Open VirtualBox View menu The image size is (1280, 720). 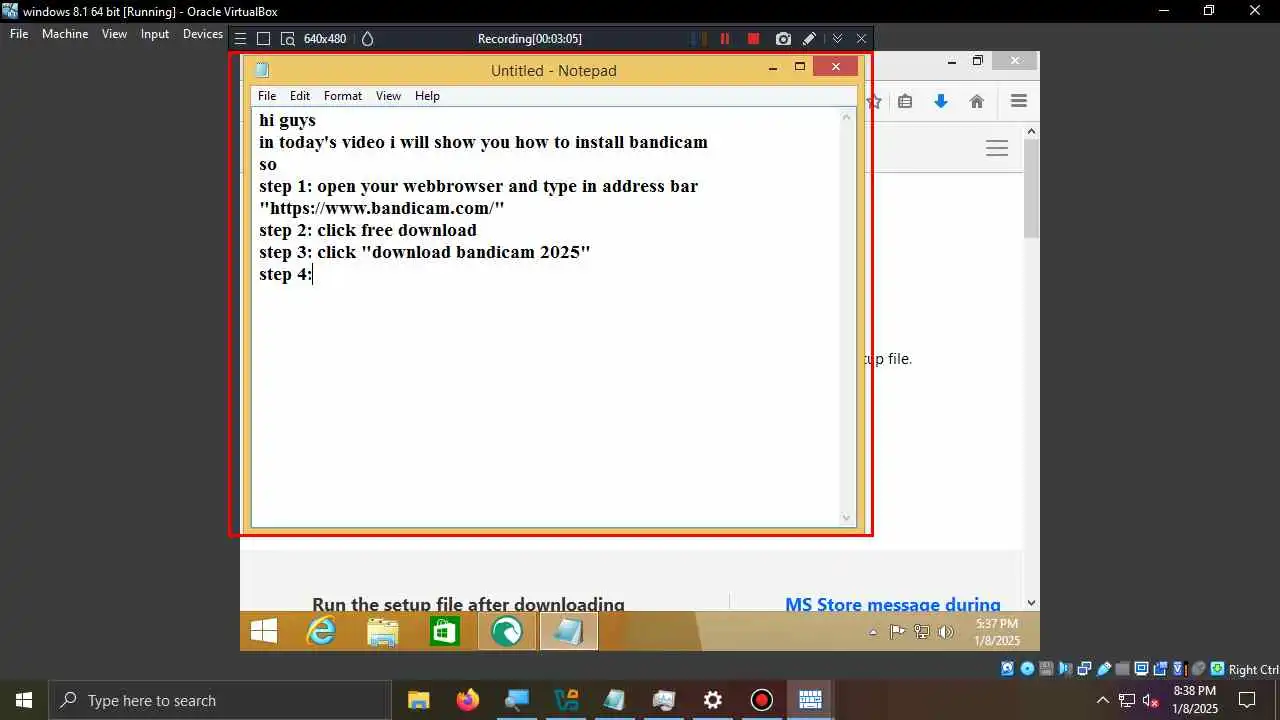[114, 34]
